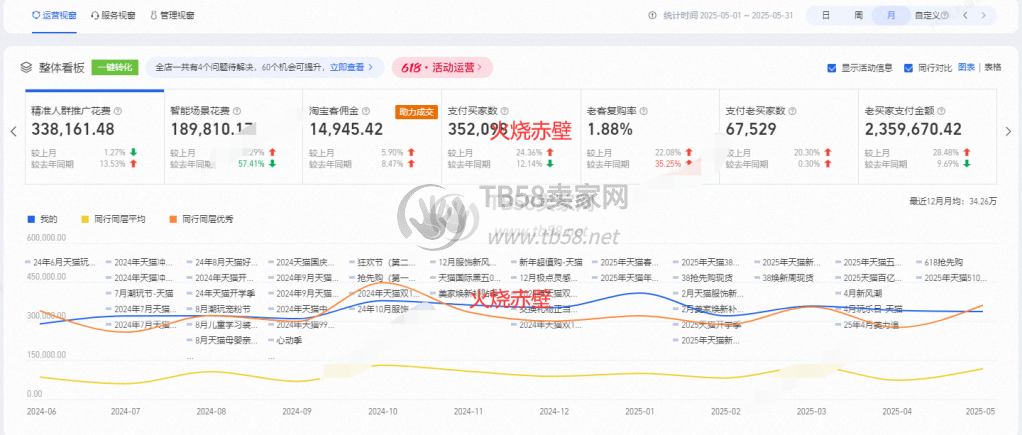Select the 支付买家数 metric card
1022x435 pixels.
[511, 137]
